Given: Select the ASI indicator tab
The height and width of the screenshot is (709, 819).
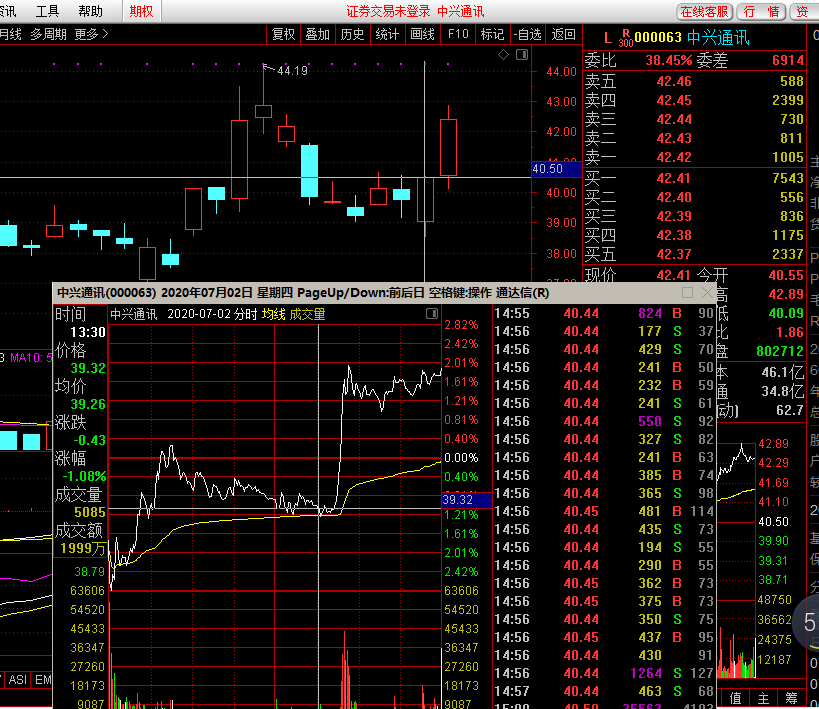Looking at the screenshot, I should click(x=17, y=680).
